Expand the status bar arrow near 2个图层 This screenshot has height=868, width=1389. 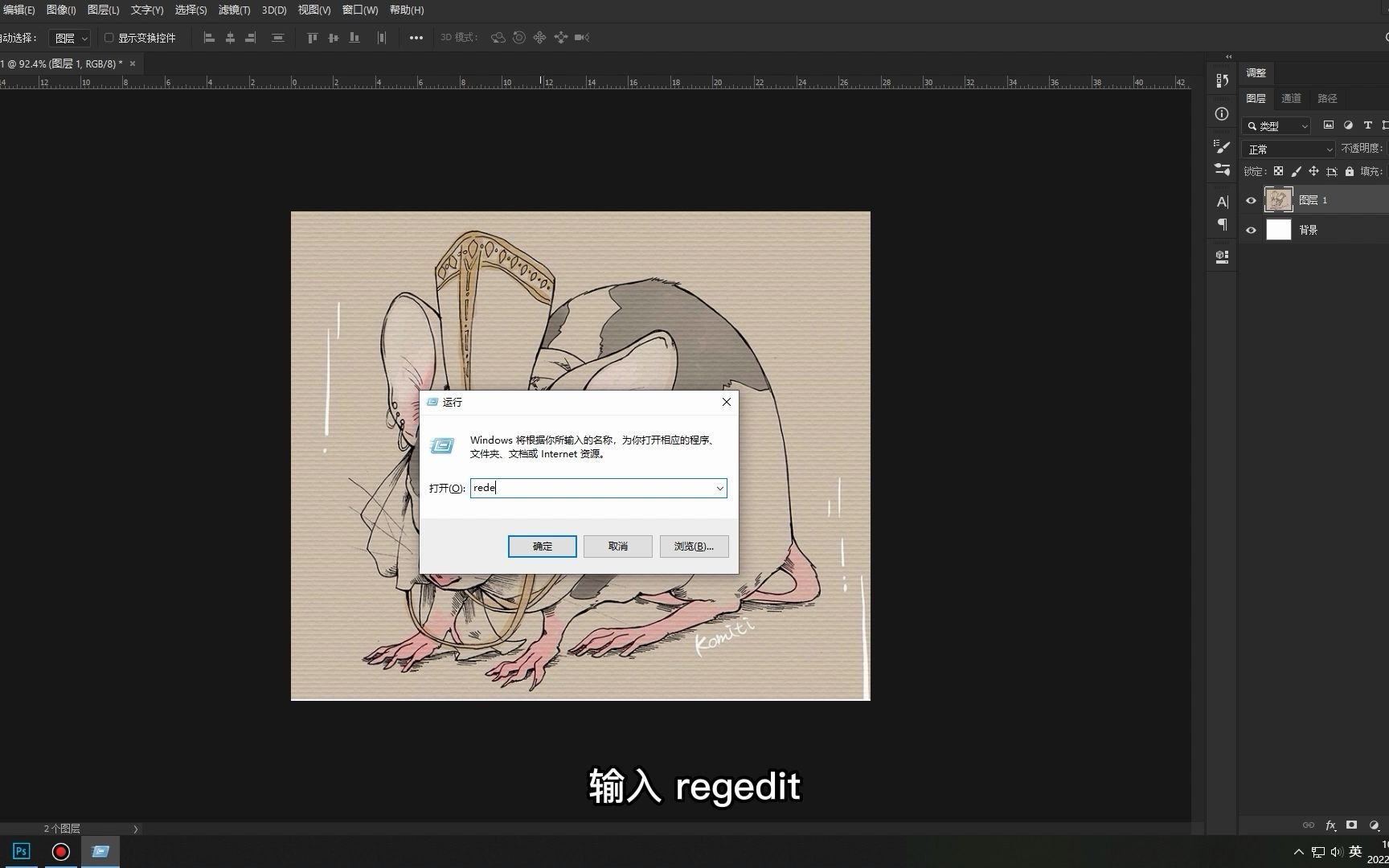coord(135,829)
